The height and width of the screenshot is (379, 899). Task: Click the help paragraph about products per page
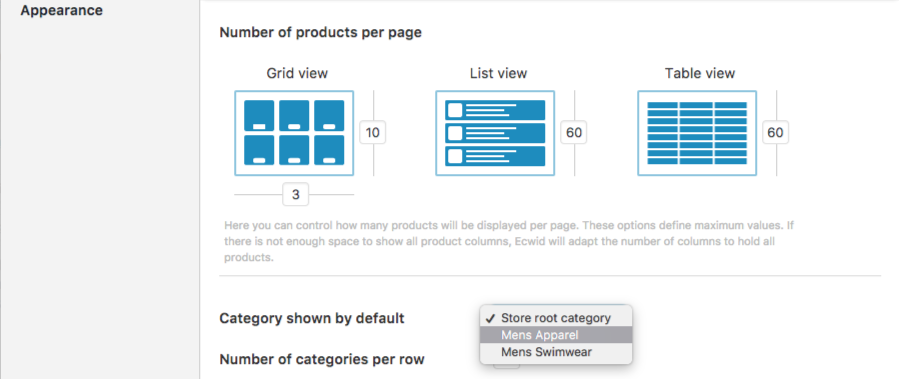click(509, 241)
